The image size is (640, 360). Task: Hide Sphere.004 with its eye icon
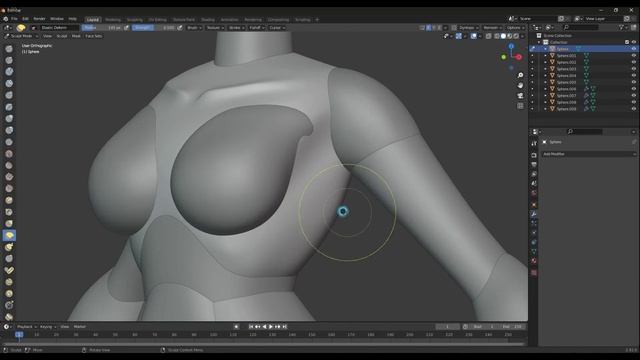coord(633,76)
